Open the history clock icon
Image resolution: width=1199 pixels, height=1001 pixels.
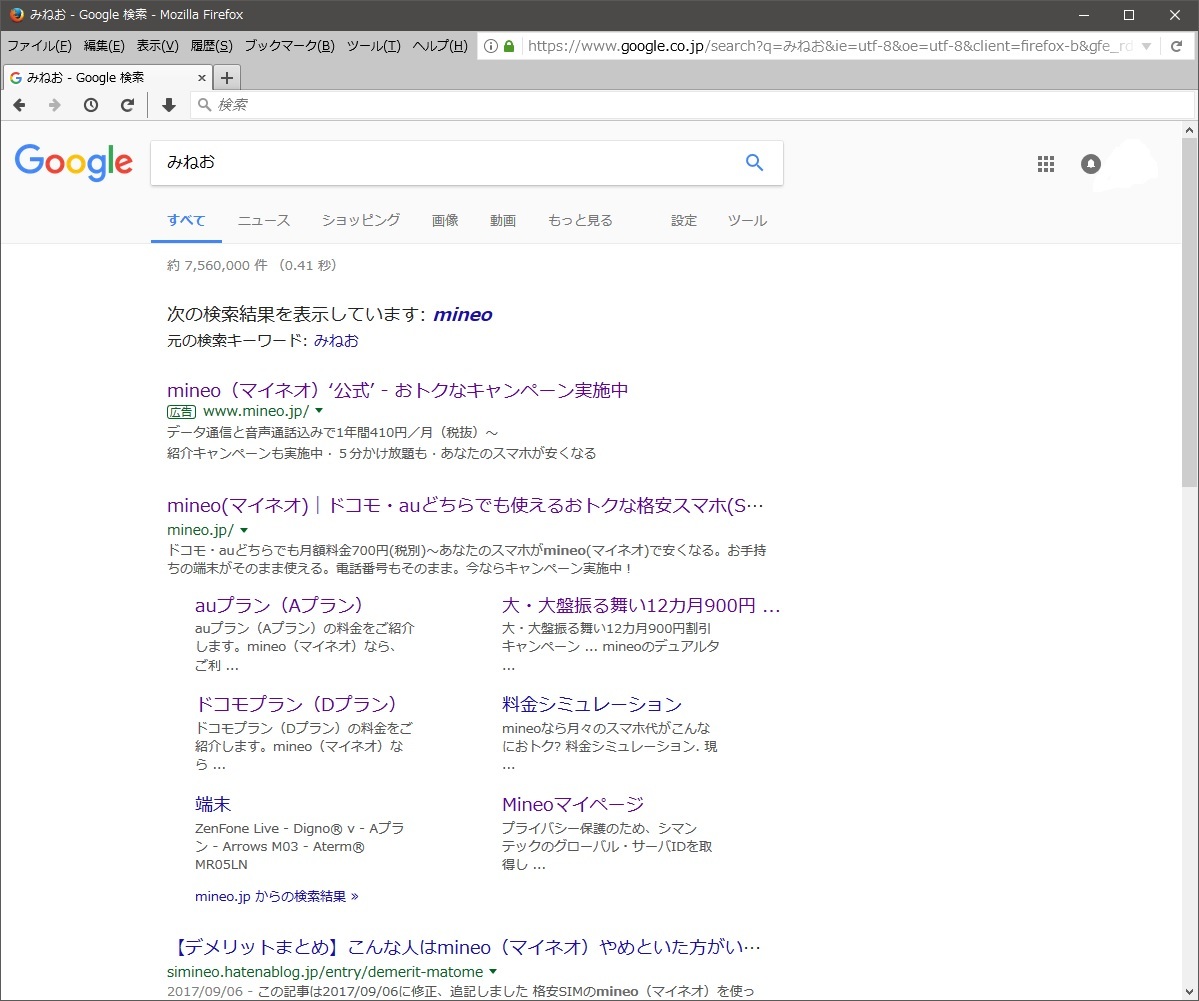click(91, 105)
